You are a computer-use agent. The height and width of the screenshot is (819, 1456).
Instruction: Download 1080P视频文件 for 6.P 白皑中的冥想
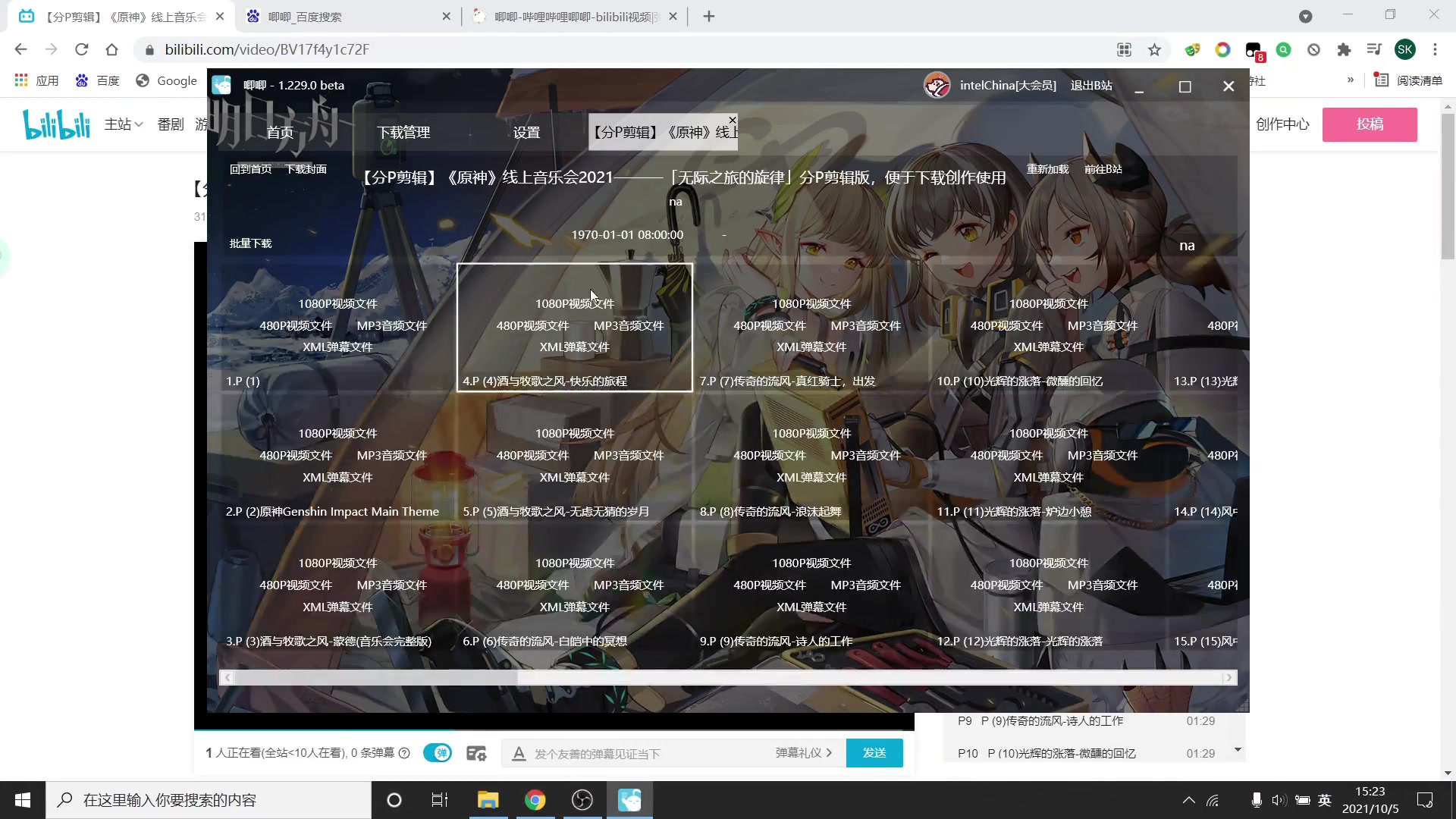[x=575, y=563]
